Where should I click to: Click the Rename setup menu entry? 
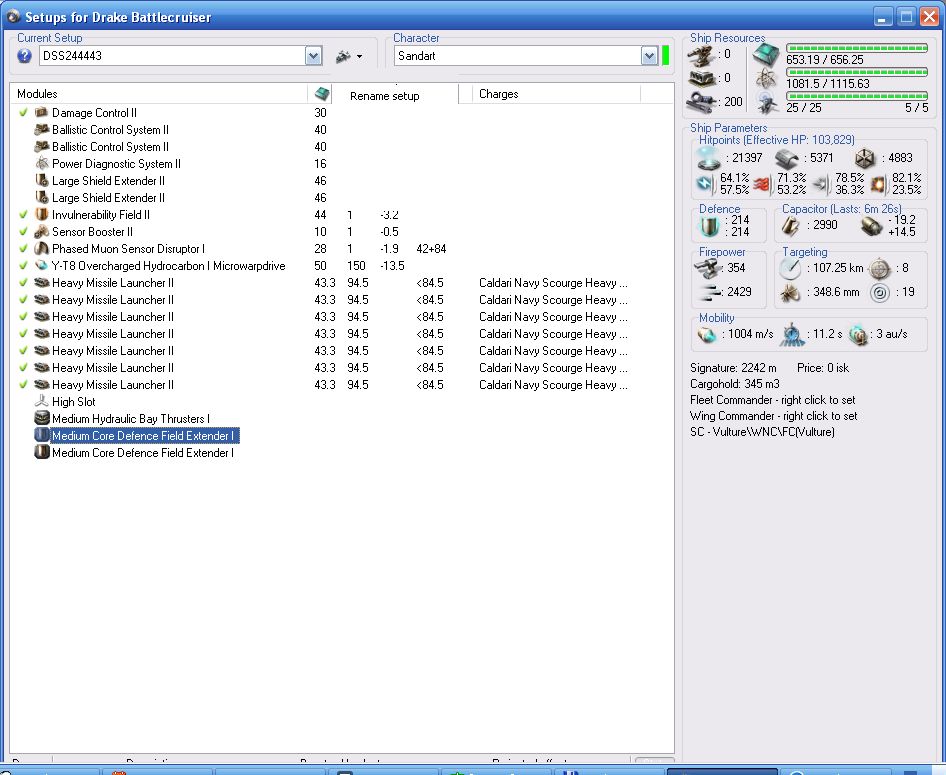click(x=384, y=96)
